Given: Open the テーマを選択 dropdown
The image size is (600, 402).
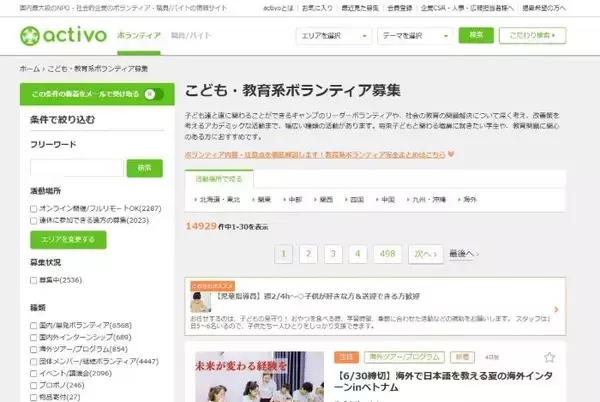Looking at the screenshot, I should (x=415, y=36).
